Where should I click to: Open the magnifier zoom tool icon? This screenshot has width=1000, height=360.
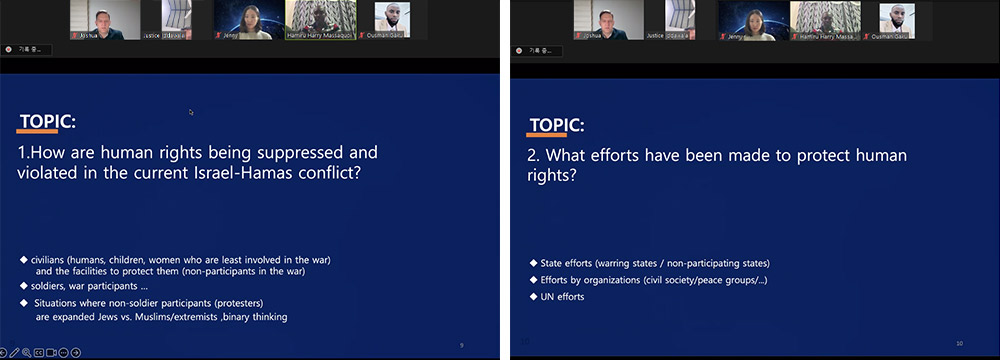click(27, 352)
